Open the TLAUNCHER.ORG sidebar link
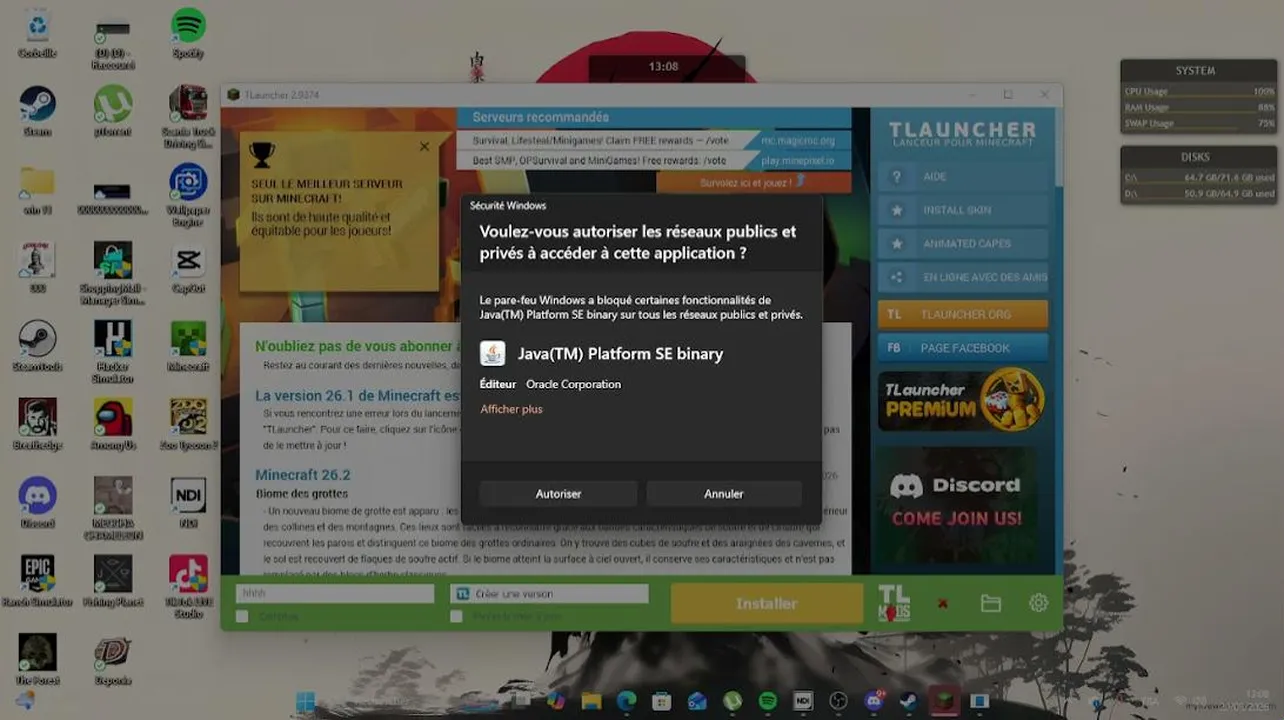The height and width of the screenshot is (720, 1284). point(963,314)
